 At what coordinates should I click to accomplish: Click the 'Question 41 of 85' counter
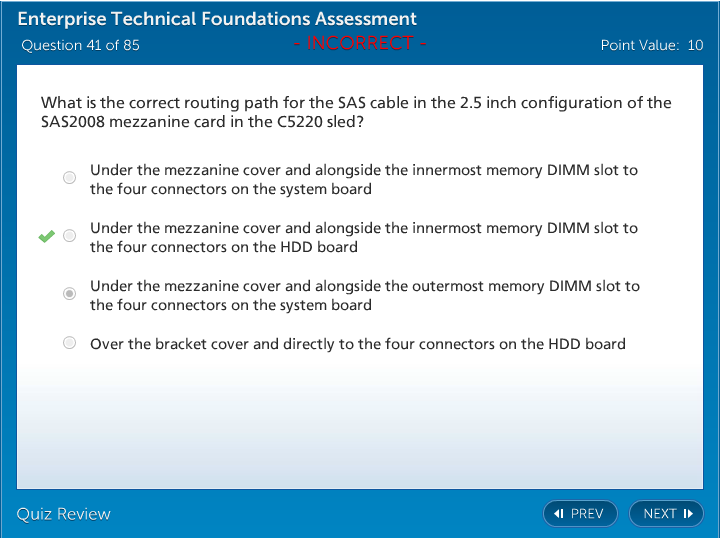point(80,45)
